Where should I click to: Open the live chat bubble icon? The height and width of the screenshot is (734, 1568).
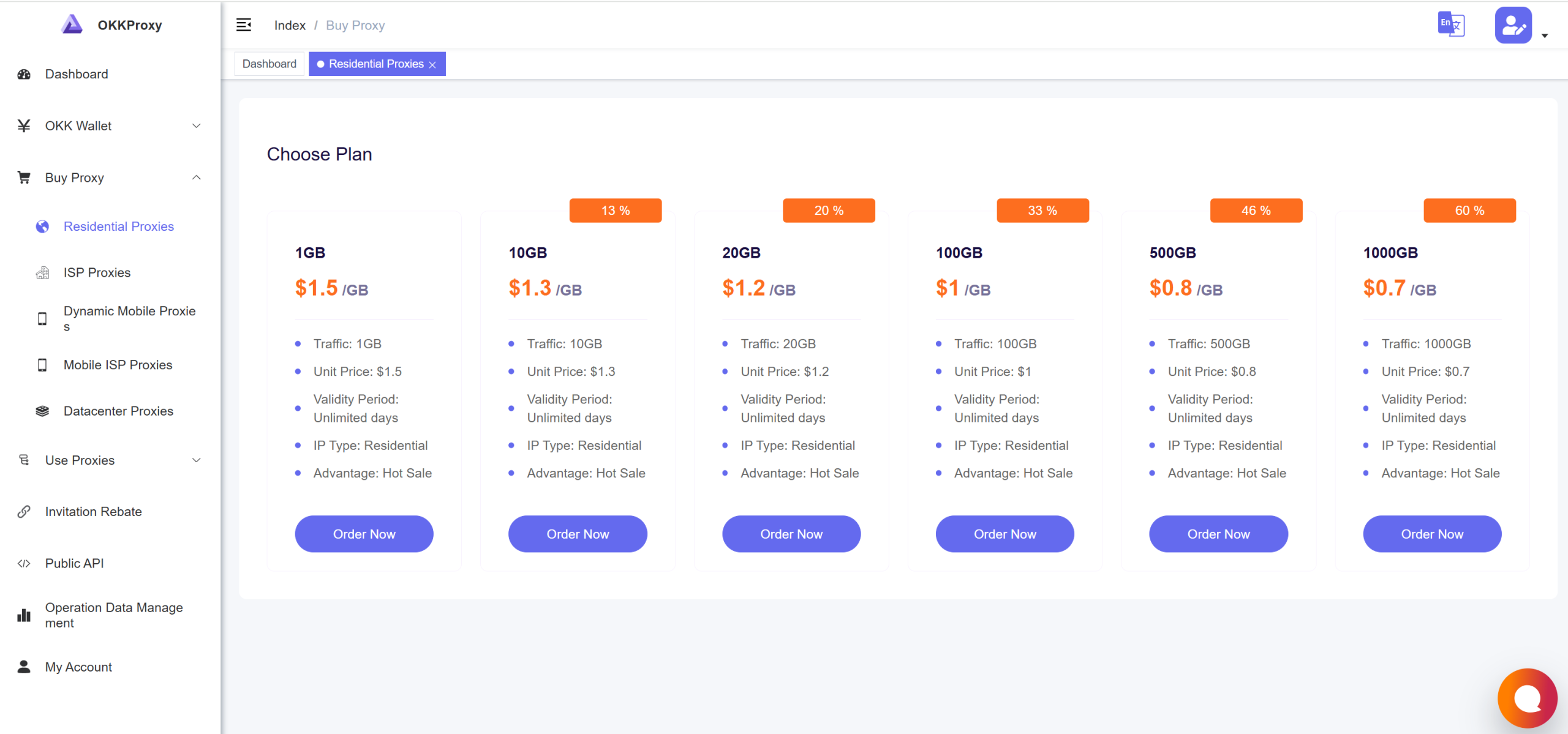pos(1527,698)
